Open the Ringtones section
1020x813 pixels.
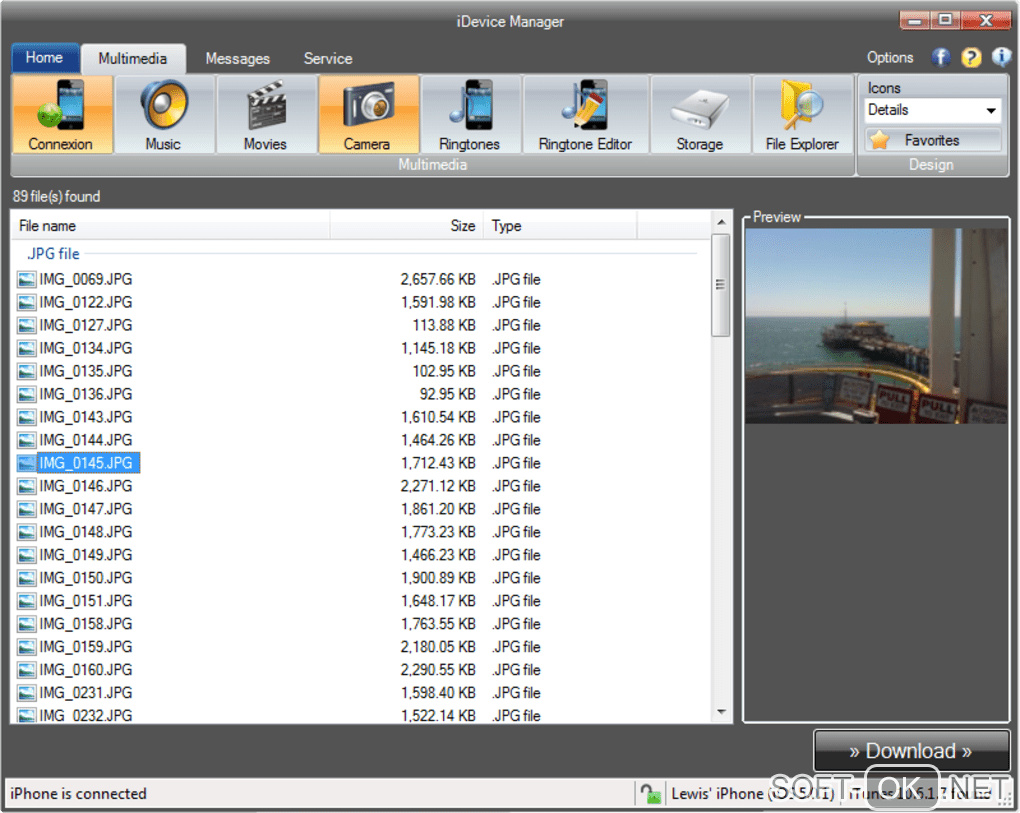point(470,114)
